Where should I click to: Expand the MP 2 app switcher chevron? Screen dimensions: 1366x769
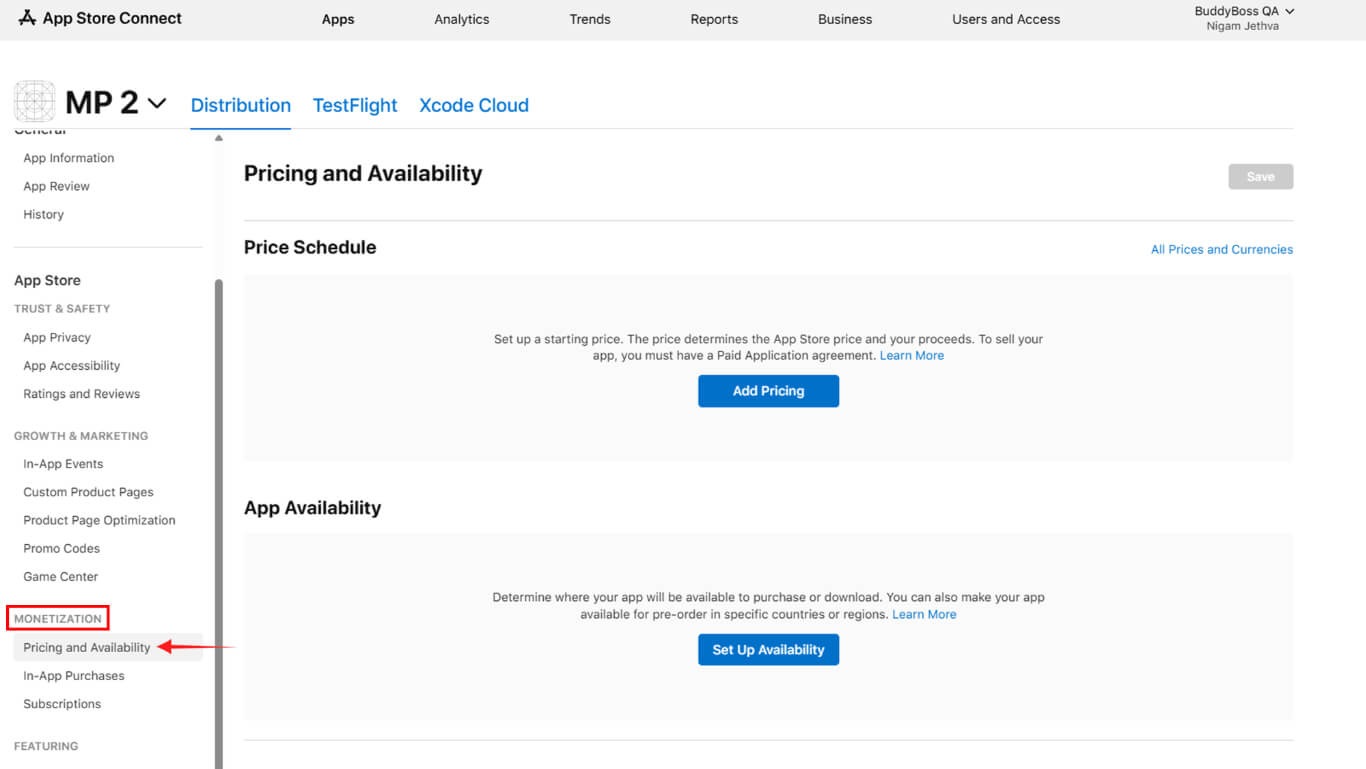coord(157,103)
